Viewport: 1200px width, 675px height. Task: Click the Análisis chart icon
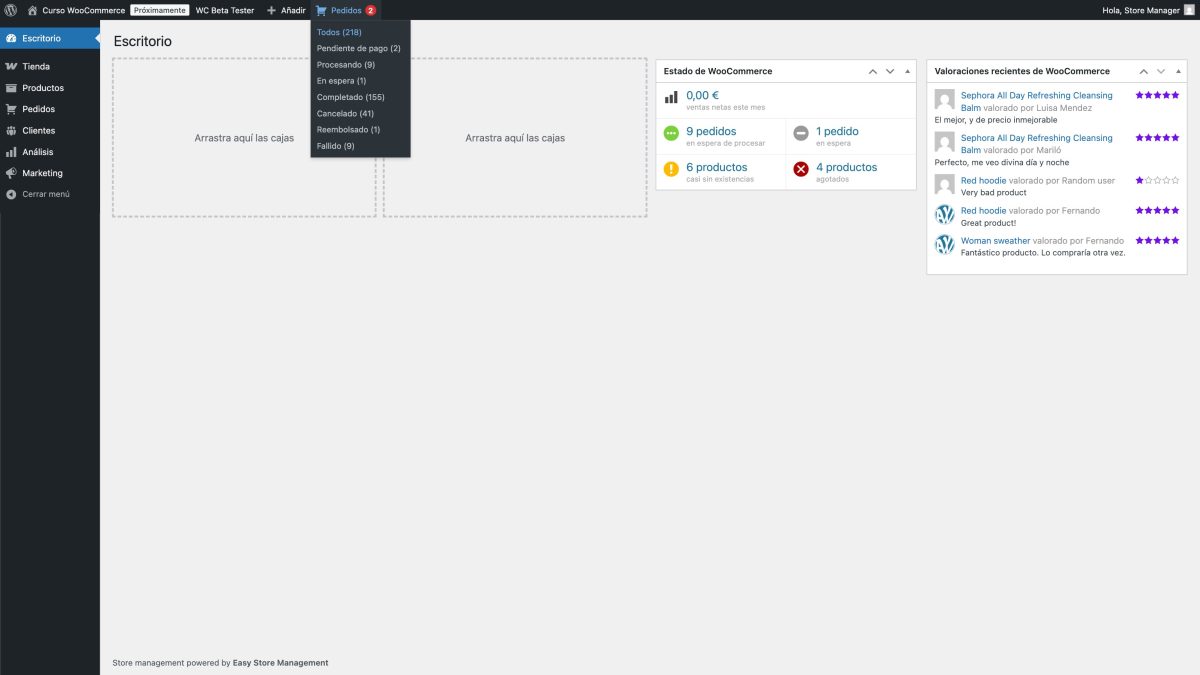(10, 151)
